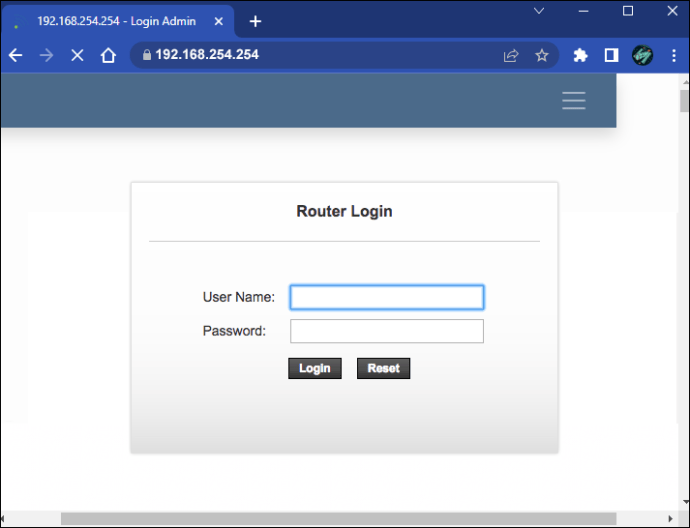Image resolution: width=690 pixels, height=528 pixels.
Task: Open a new tab with the plus button
Action: 255,21
